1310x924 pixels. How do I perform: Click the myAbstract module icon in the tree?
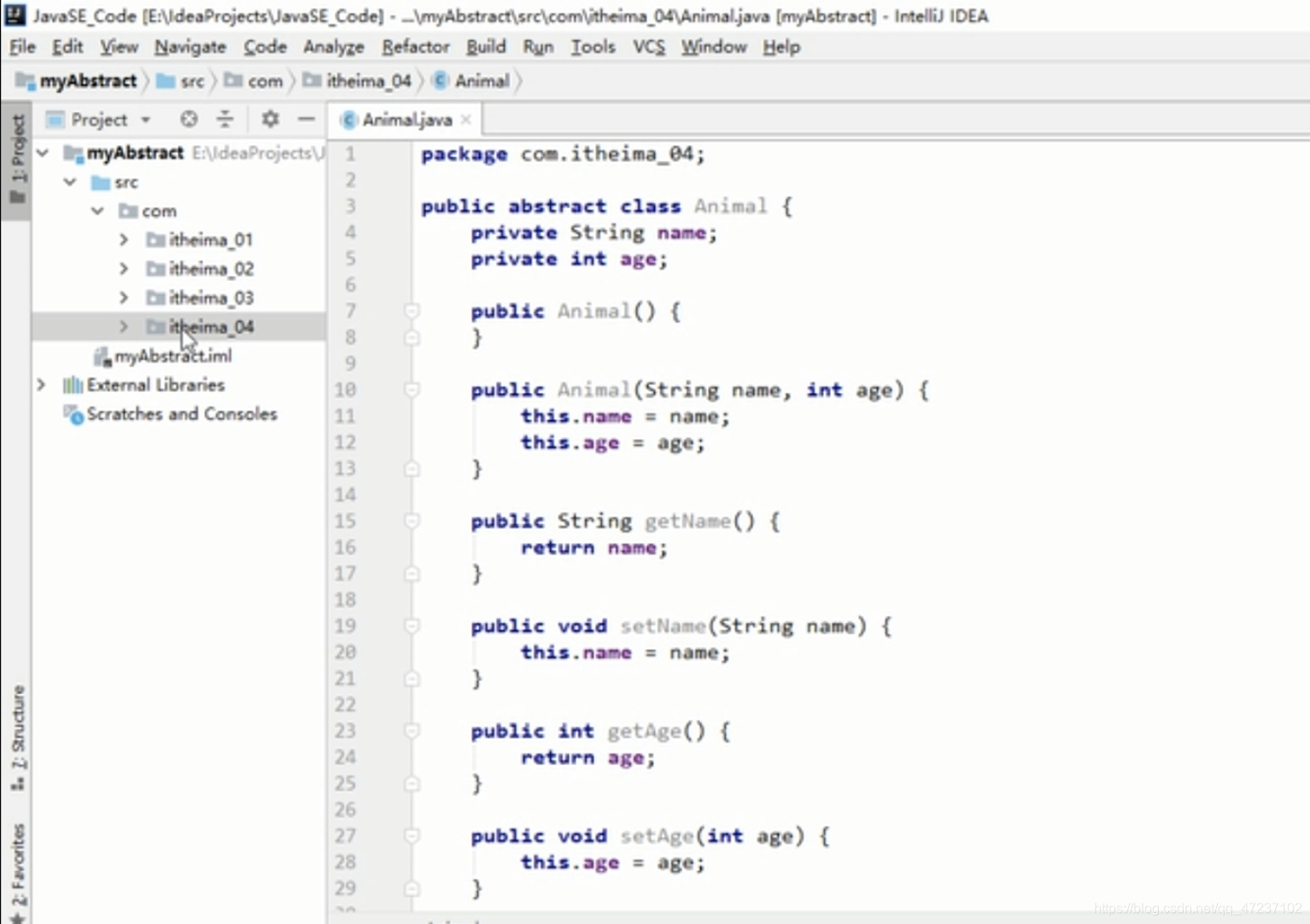(x=73, y=154)
